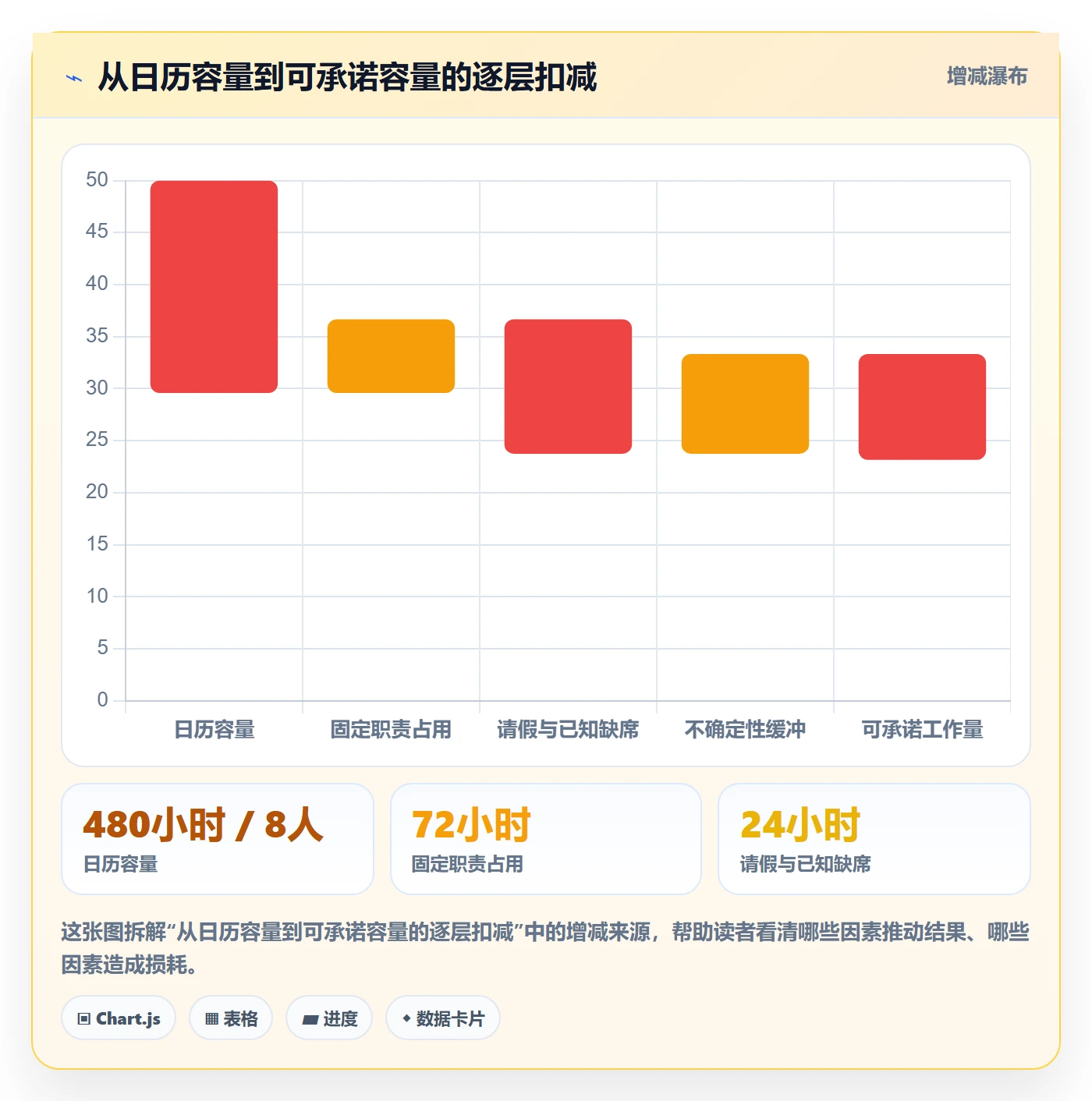
Task: Click the red 日历容量 bar
Action: click(214, 287)
